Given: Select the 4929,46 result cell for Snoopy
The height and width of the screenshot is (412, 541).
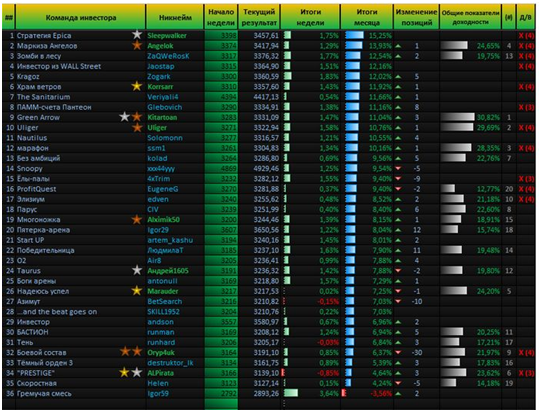Looking at the screenshot, I should (266, 168).
